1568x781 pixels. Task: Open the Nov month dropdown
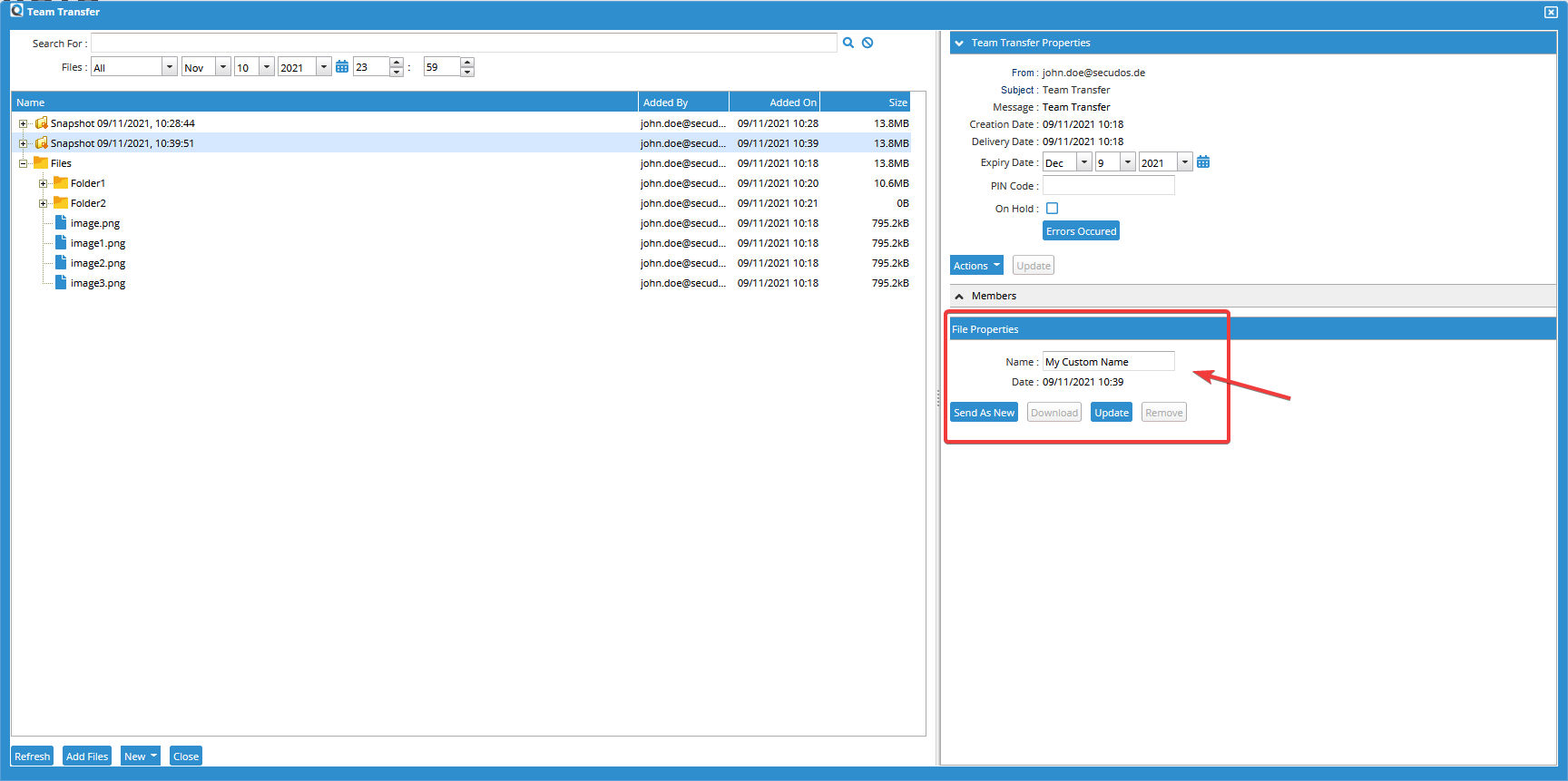(222, 67)
